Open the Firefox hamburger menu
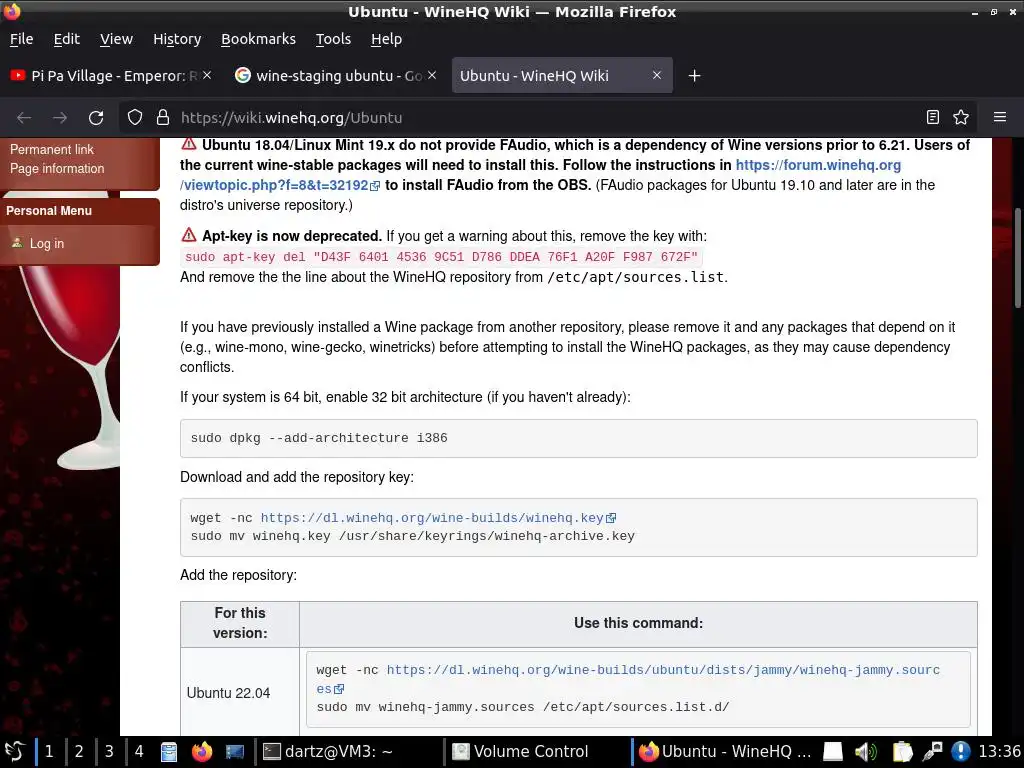 [x=1000, y=118]
